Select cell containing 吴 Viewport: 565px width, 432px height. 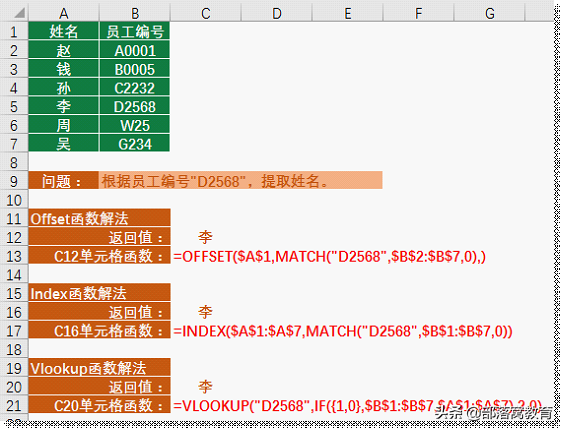point(63,143)
